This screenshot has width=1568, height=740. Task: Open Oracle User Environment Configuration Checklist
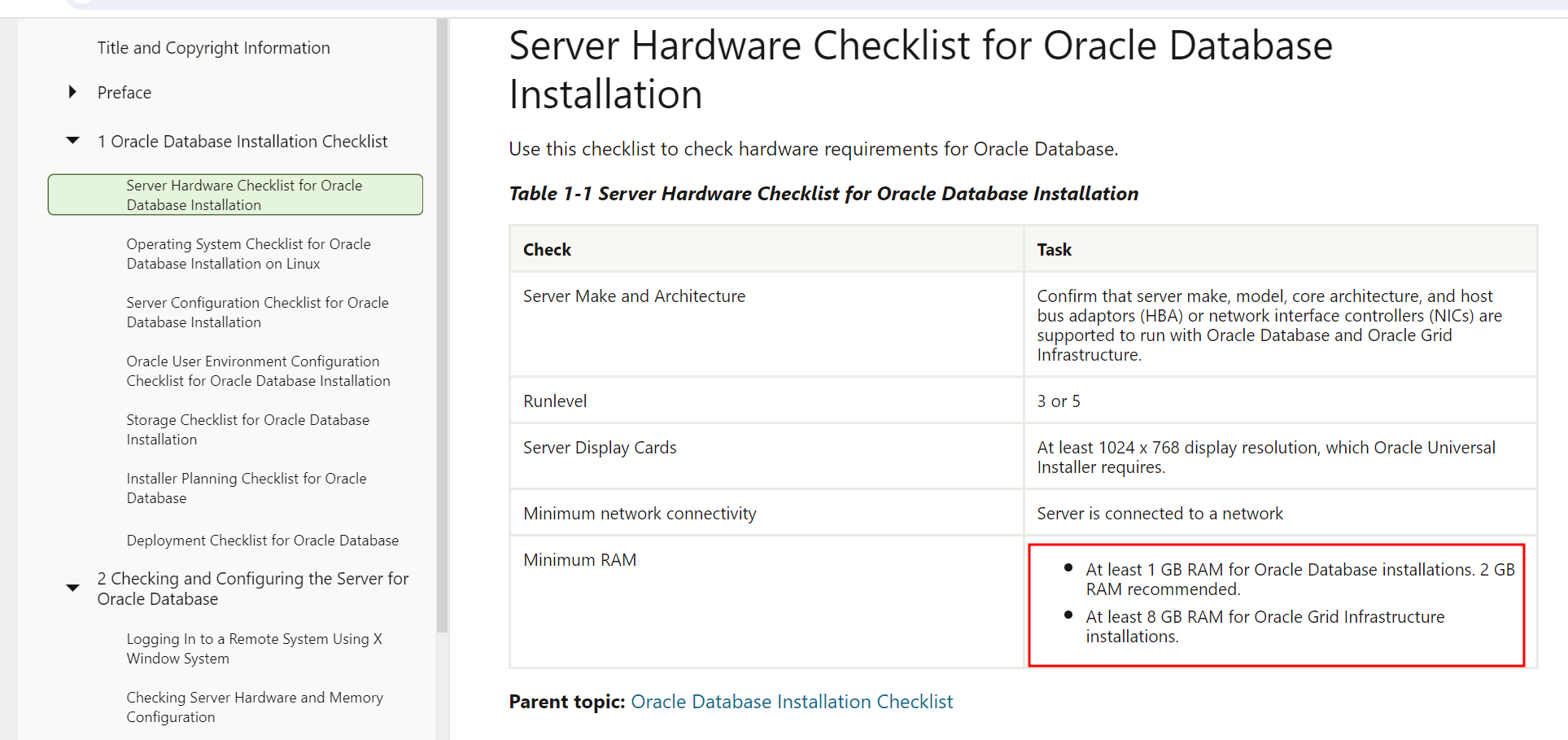[x=258, y=371]
